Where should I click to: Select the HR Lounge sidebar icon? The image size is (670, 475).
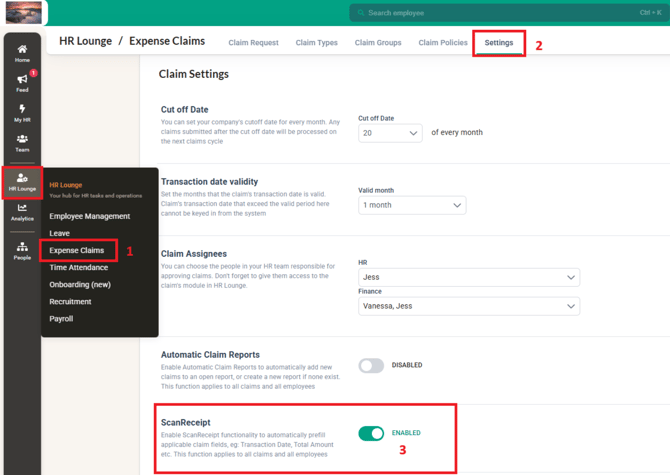click(x=22, y=181)
